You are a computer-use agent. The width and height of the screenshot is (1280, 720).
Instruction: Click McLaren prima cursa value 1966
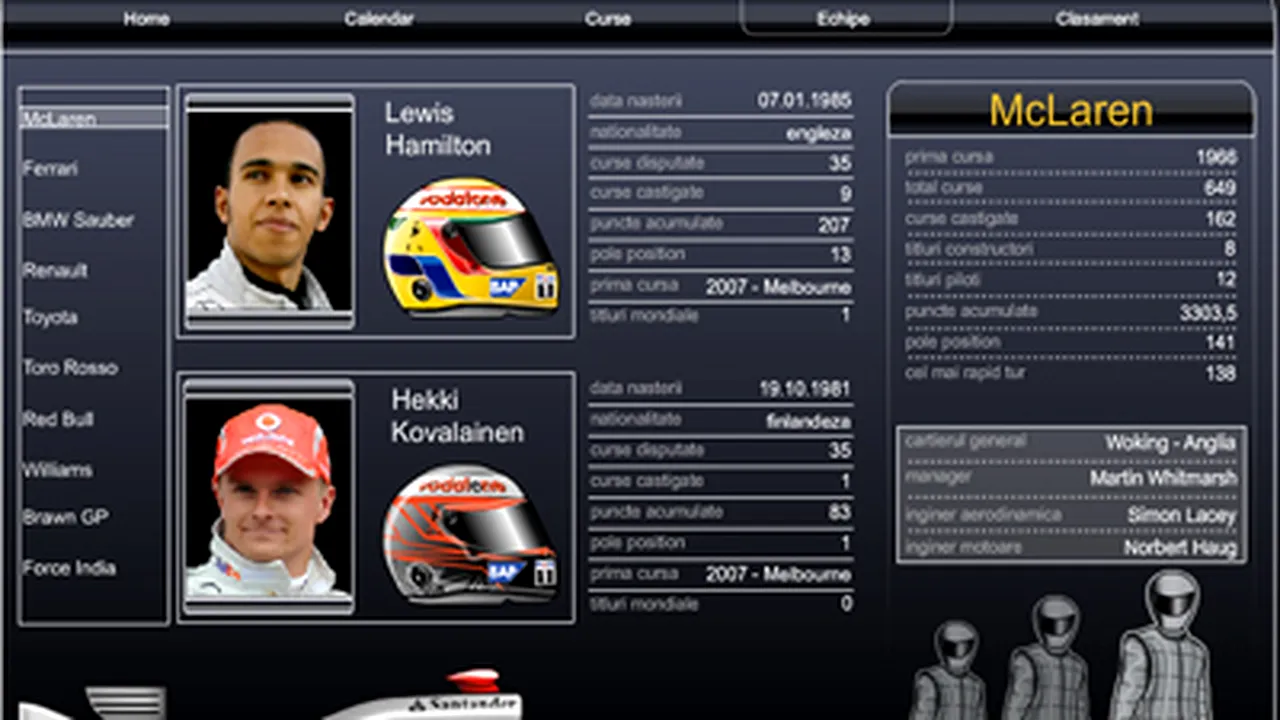tap(1216, 158)
